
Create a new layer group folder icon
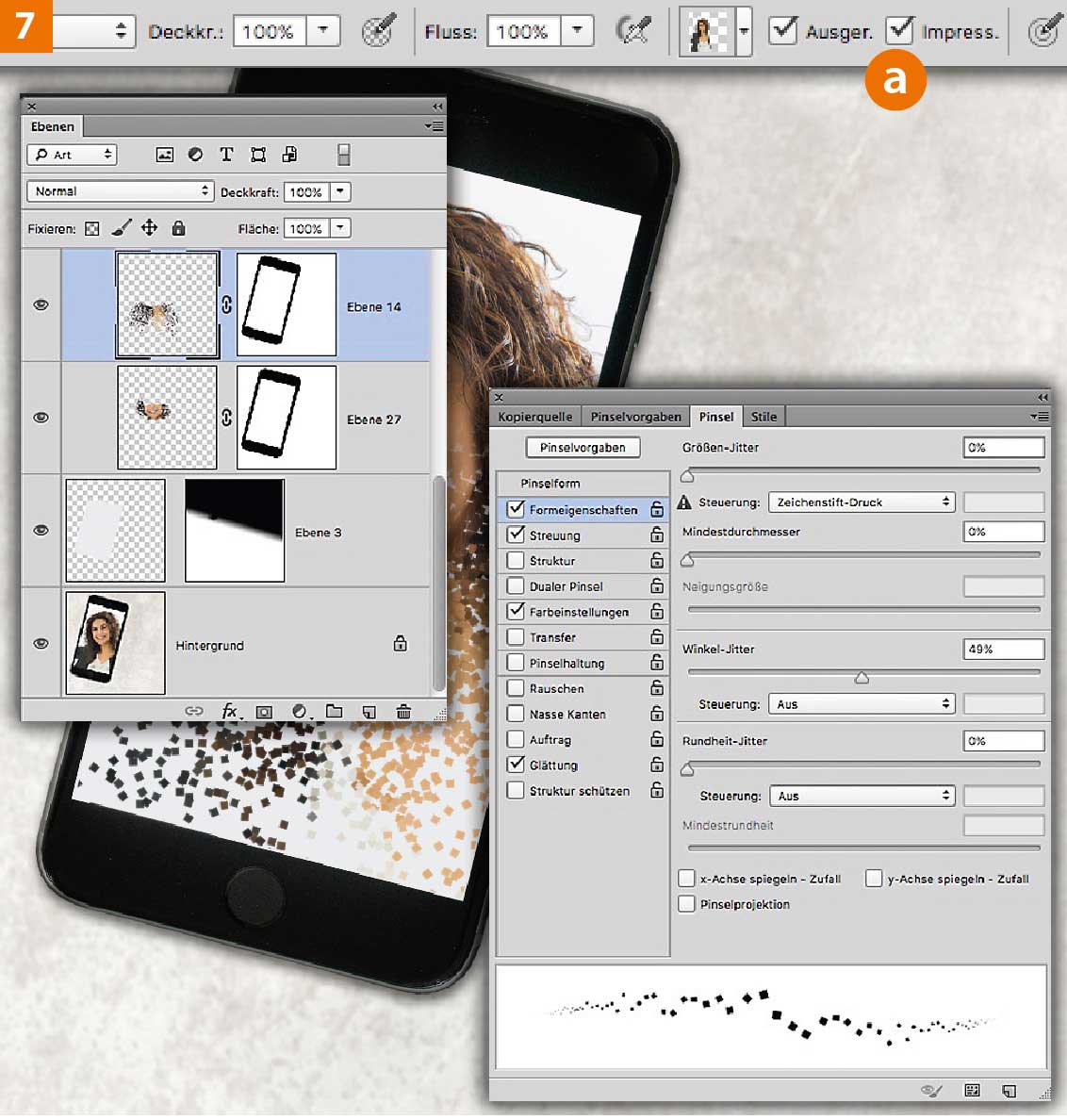click(334, 712)
